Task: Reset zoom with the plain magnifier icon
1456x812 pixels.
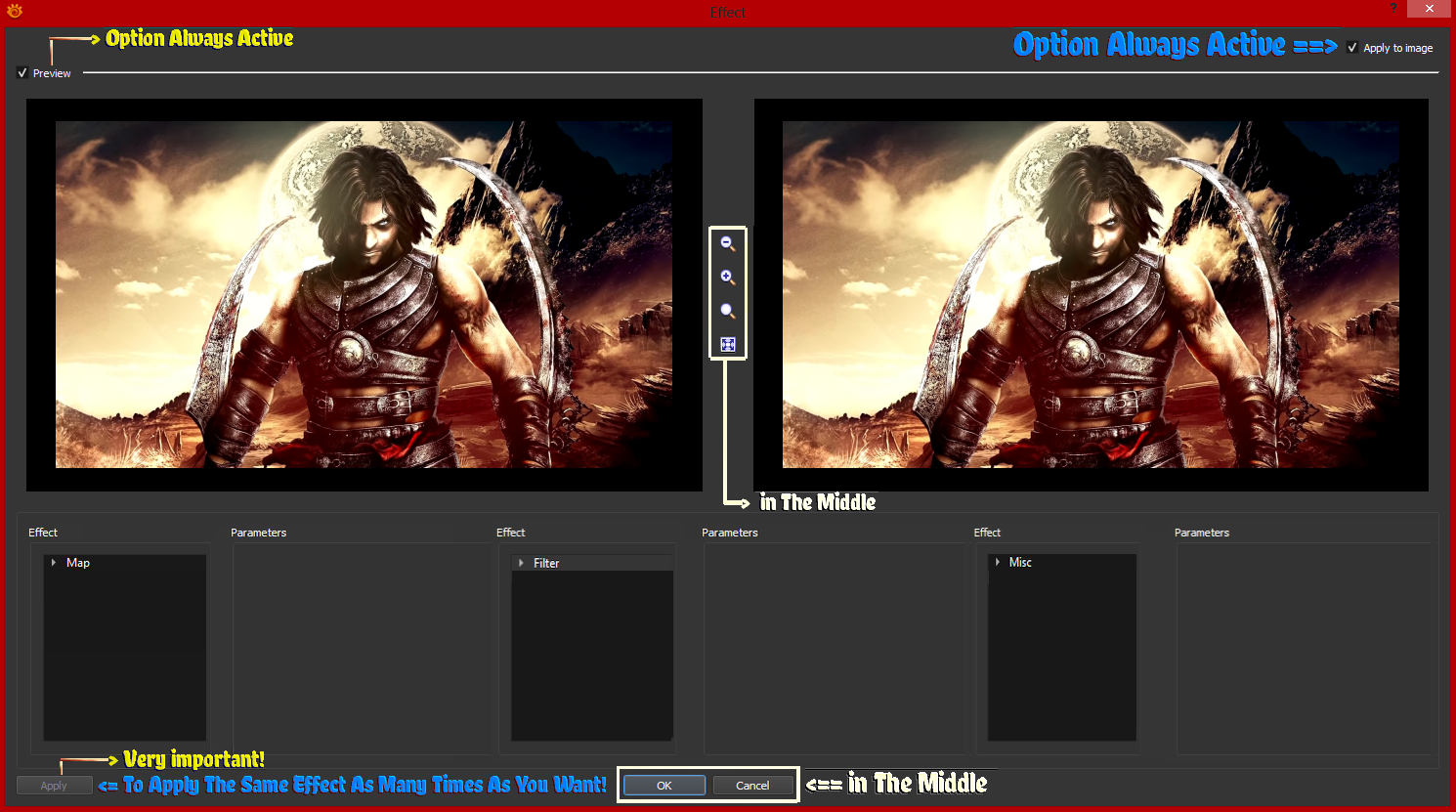Action: click(727, 311)
